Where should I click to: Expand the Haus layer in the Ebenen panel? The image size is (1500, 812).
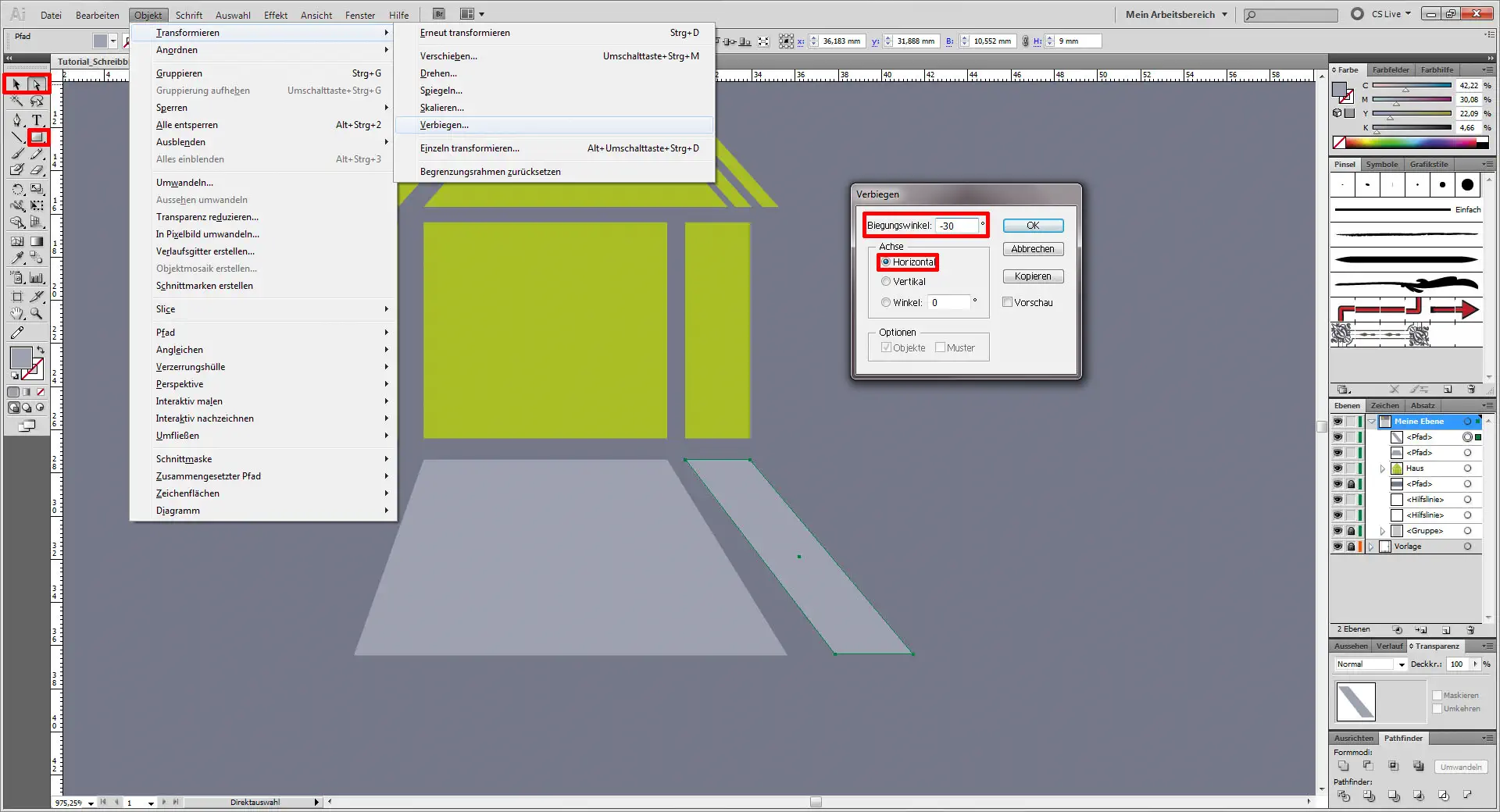click(x=1383, y=468)
